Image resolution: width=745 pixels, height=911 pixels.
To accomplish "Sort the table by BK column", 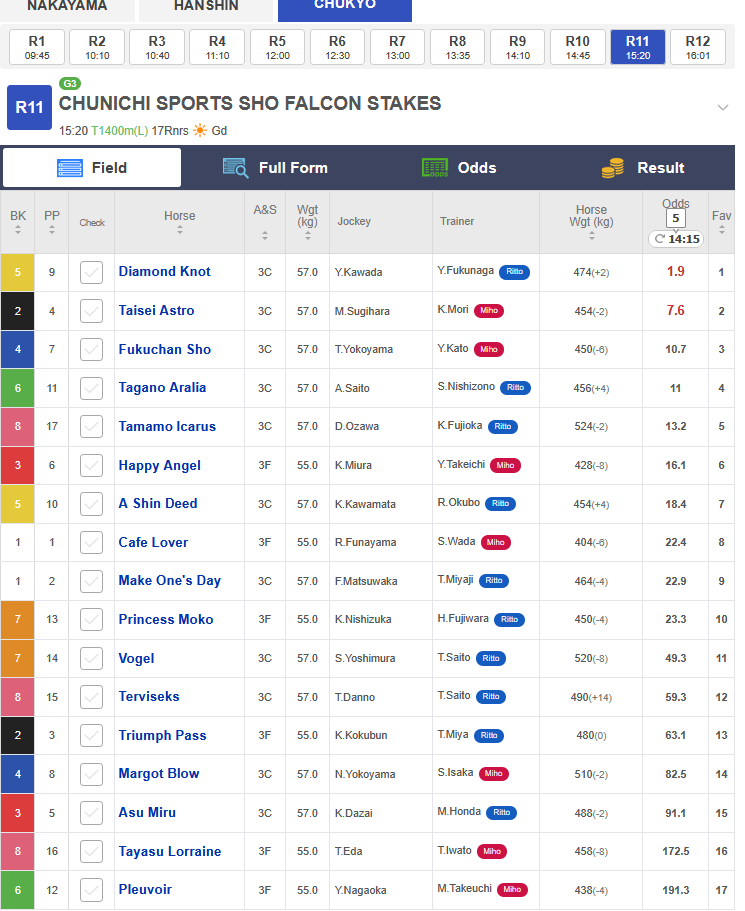I will [x=18, y=231].
